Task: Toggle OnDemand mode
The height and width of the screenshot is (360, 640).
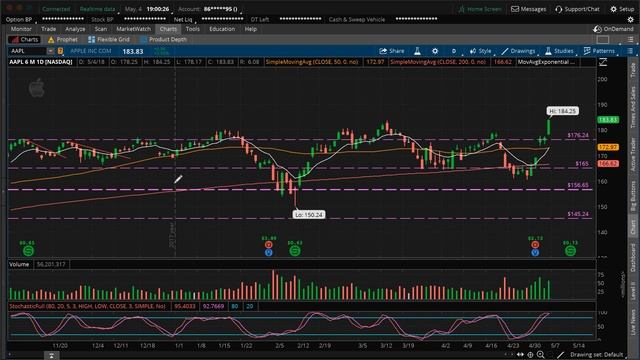Action: 613,29
